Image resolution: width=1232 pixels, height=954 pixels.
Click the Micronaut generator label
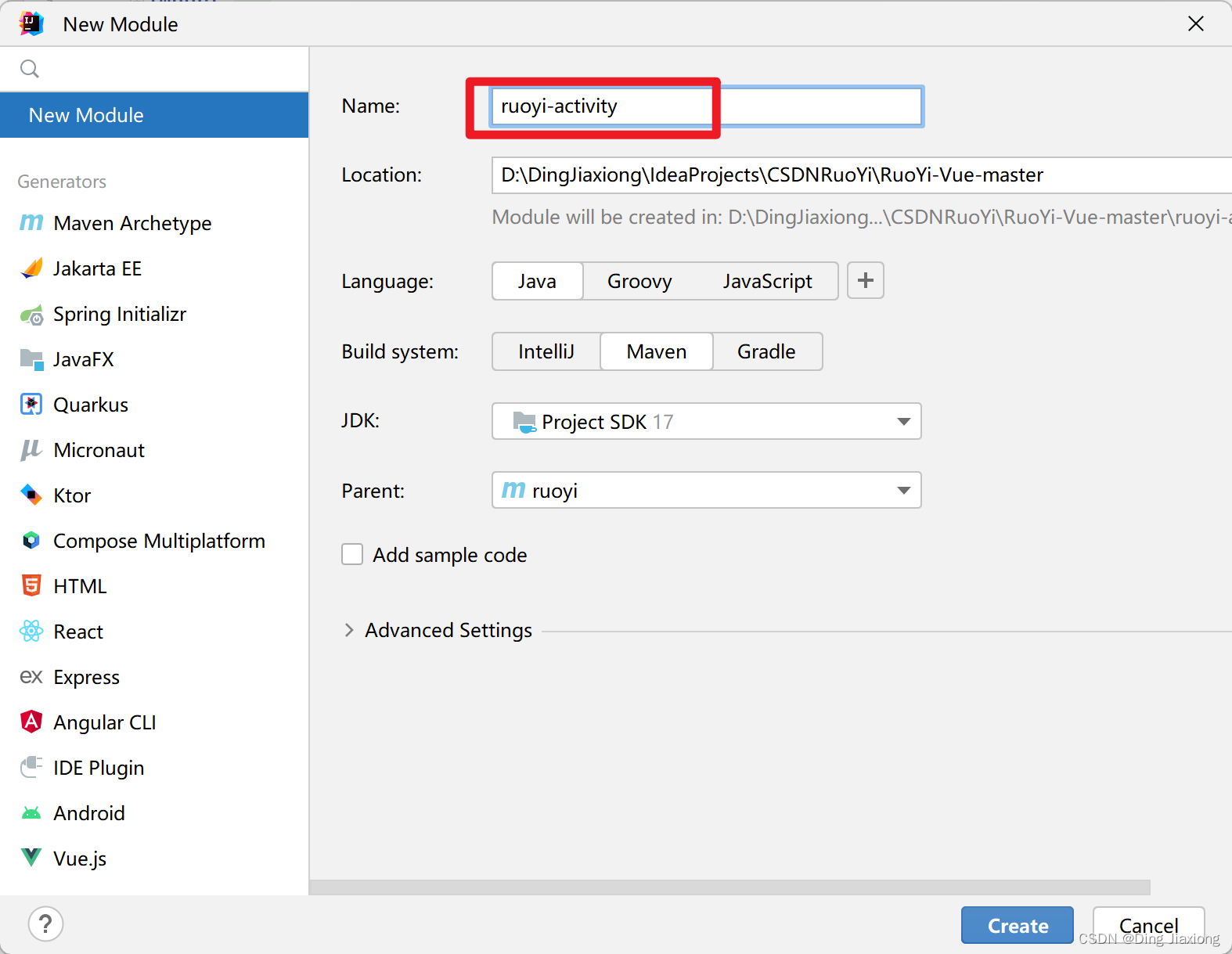point(99,451)
